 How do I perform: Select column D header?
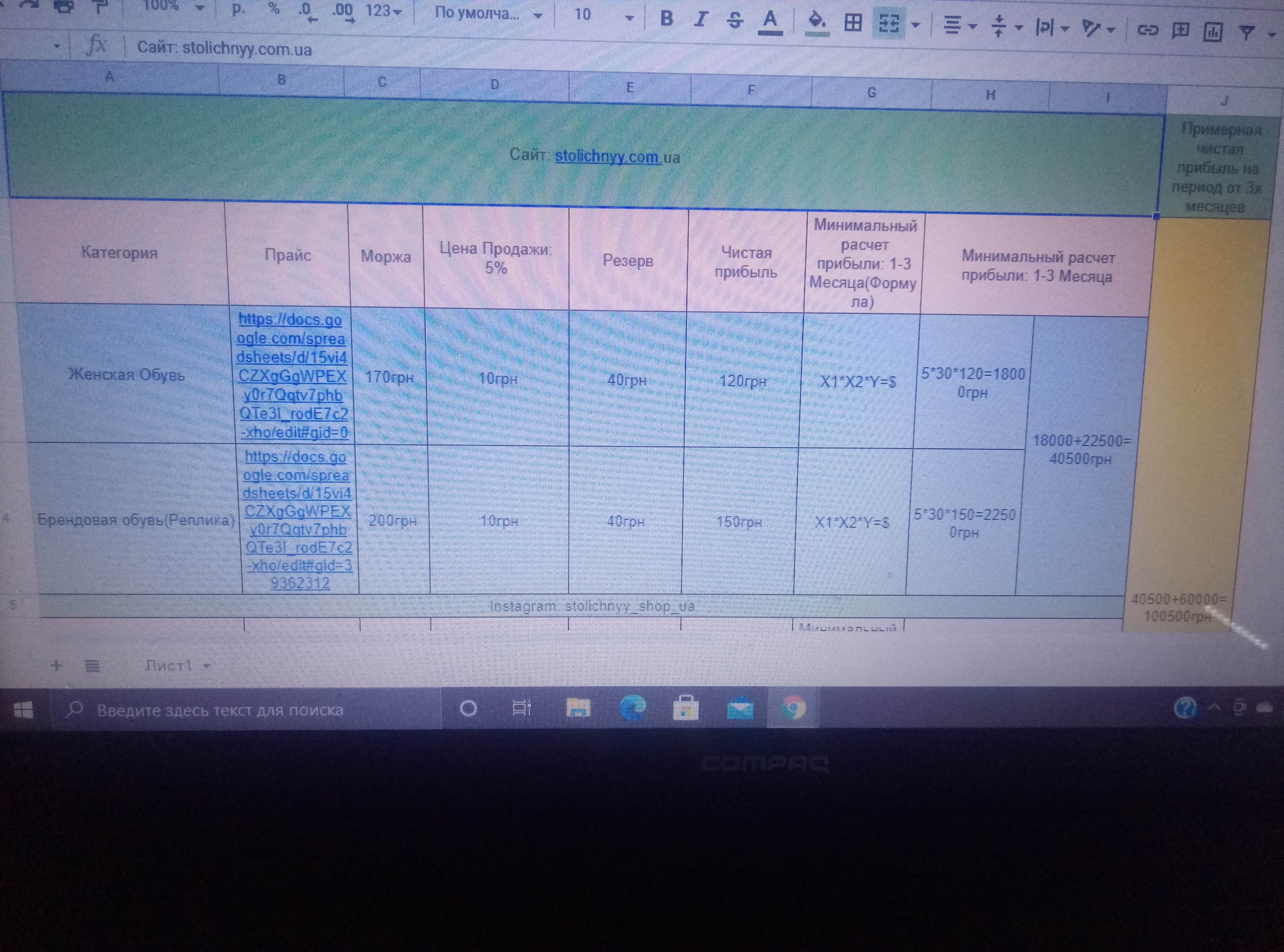494,85
